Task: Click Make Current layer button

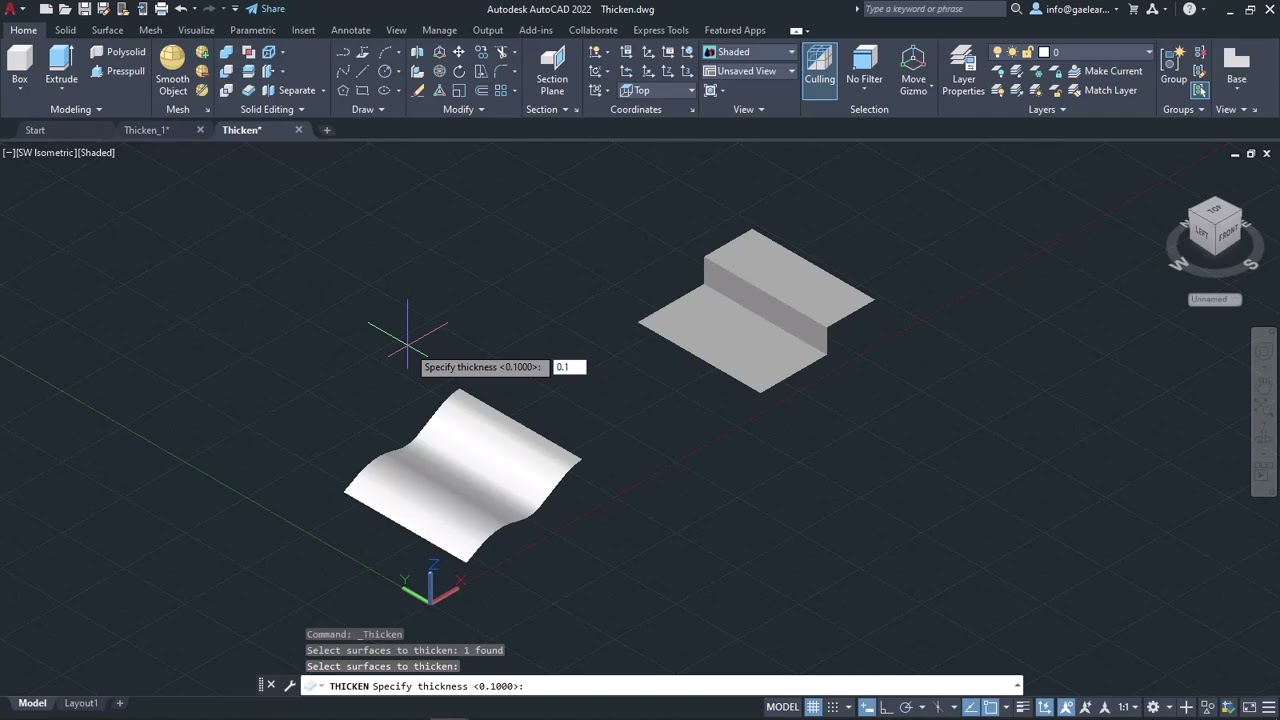Action: [1106, 71]
